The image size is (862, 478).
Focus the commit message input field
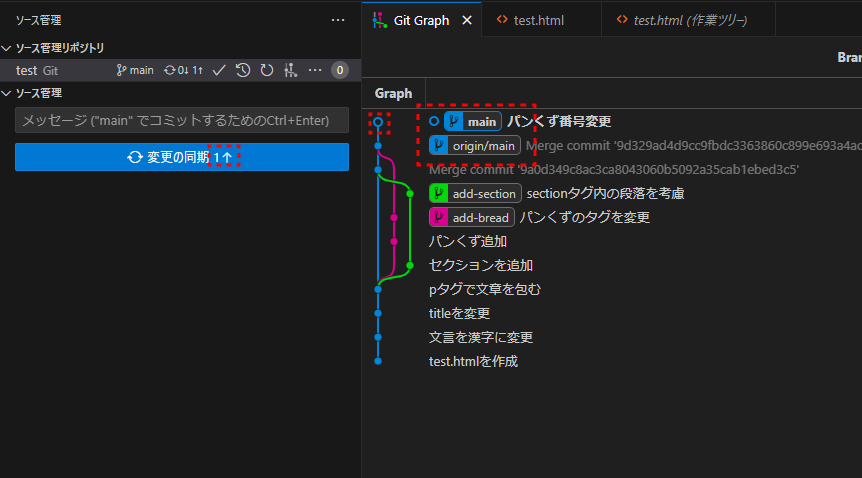(x=182, y=120)
